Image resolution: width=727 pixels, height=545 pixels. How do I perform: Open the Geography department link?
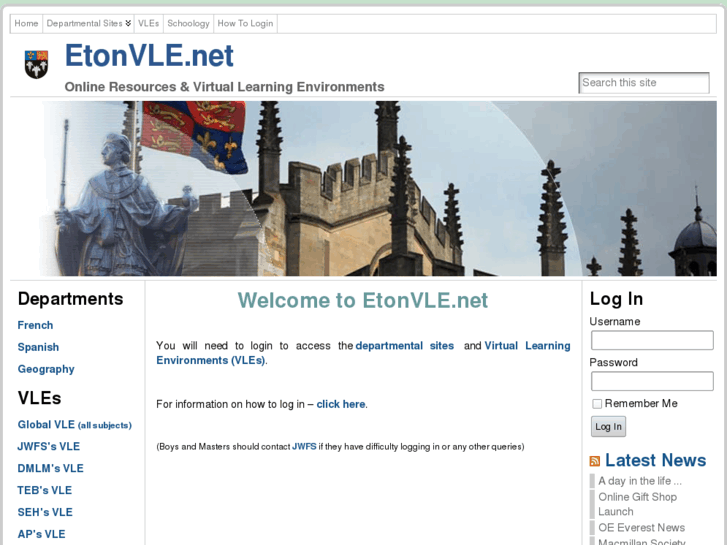pyautogui.click(x=46, y=369)
